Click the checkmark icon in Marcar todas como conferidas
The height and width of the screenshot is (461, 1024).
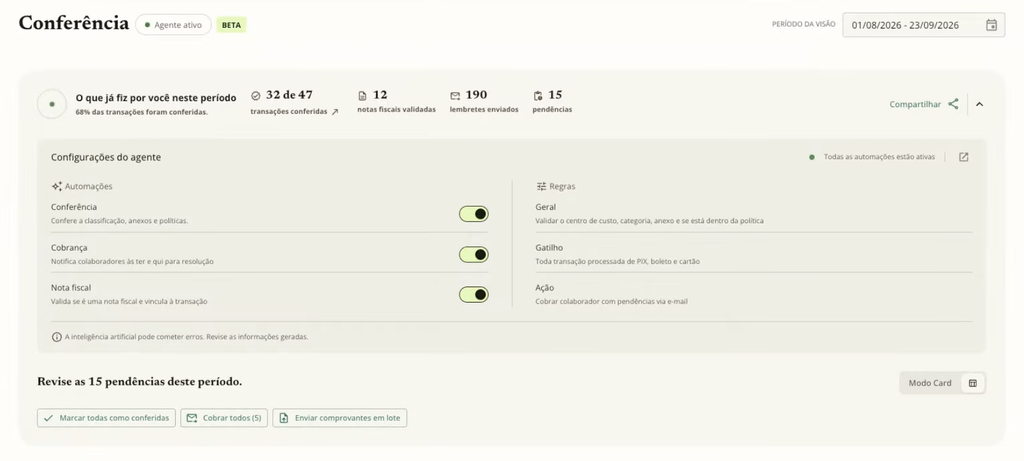tap(48, 418)
